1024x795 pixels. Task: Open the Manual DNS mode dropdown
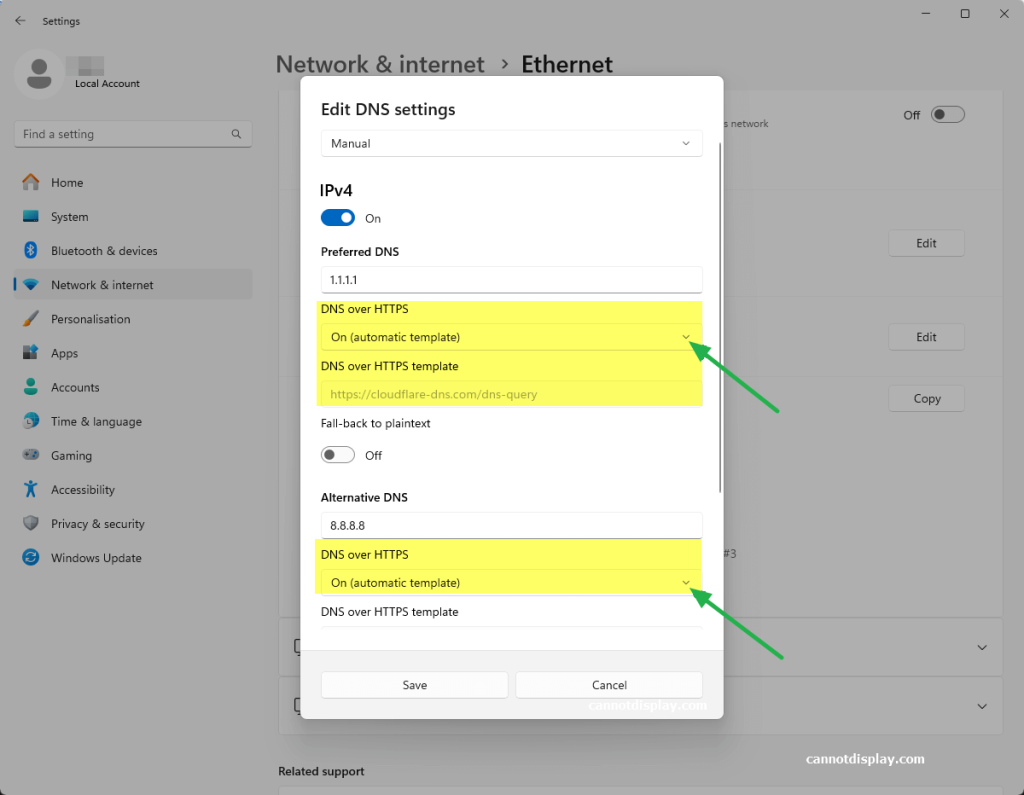(x=511, y=144)
